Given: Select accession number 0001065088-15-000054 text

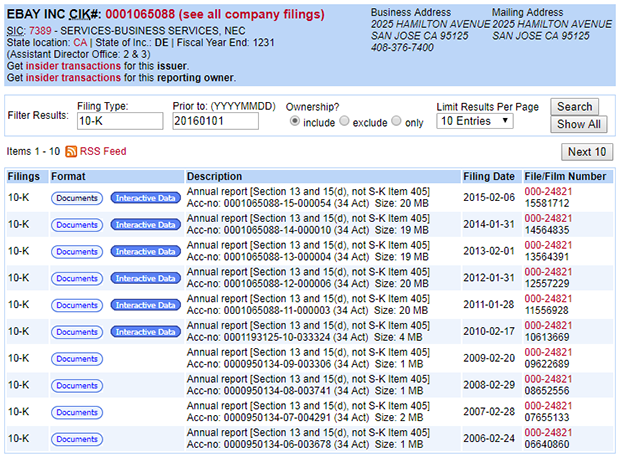Looking at the screenshot, I should (x=277, y=204).
